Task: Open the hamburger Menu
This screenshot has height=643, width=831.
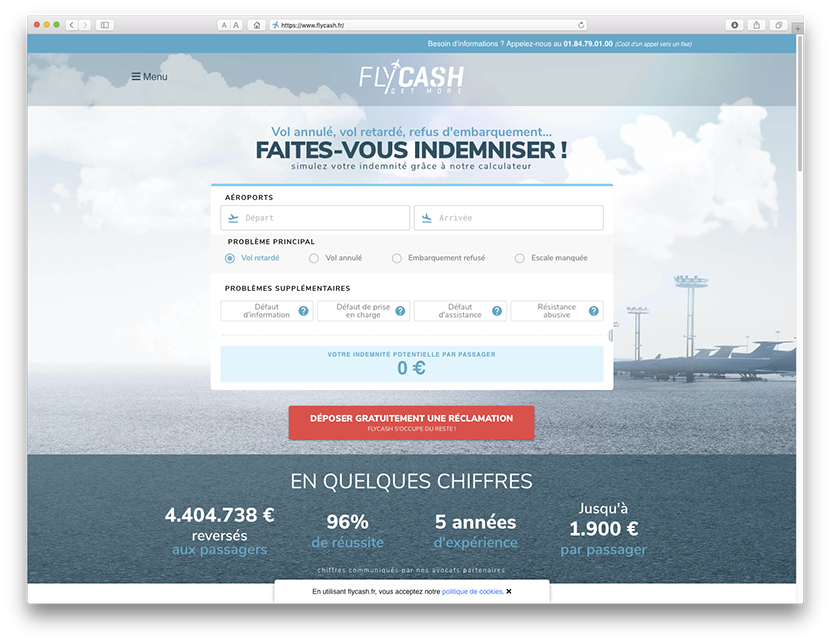Action: point(149,77)
